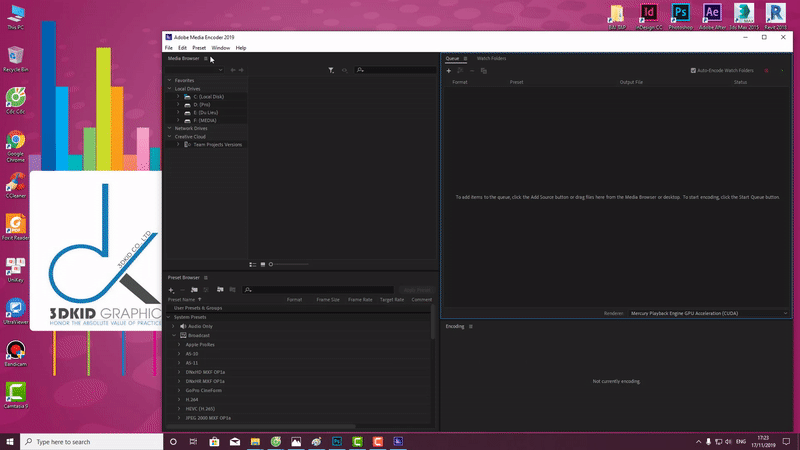Click the Remove minus icon in Queue toolbar
The width and height of the screenshot is (800, 450).
click(472, 71)
